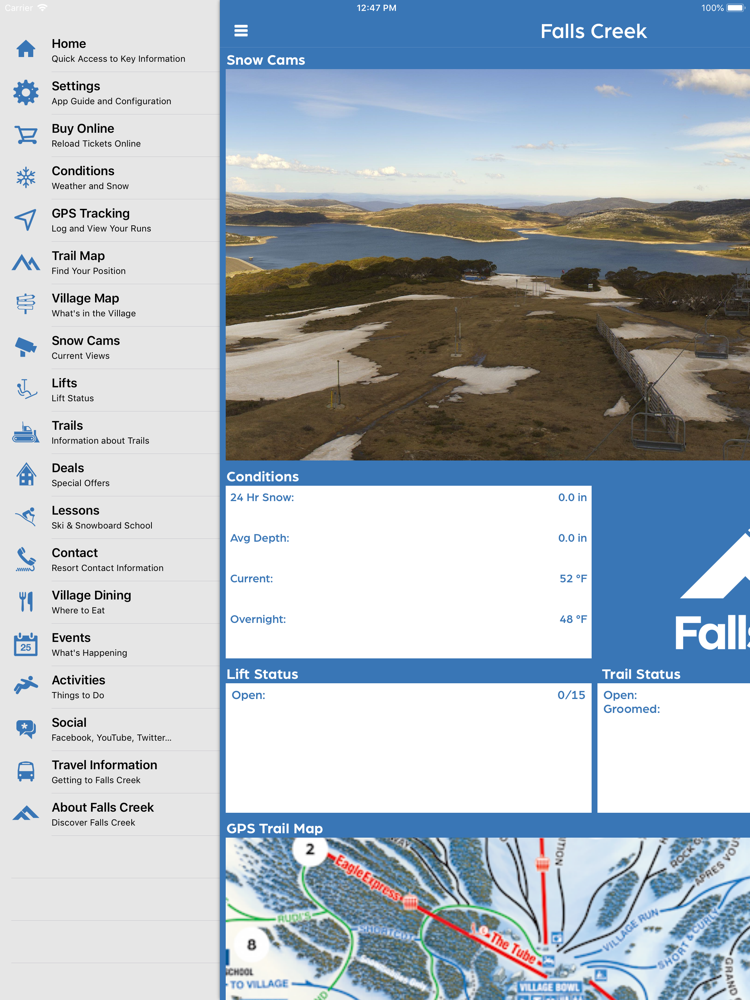The height and width of the screenshot is (1000, 750).
Task: Select Trails information entry
Action: [x=110, y=432]
